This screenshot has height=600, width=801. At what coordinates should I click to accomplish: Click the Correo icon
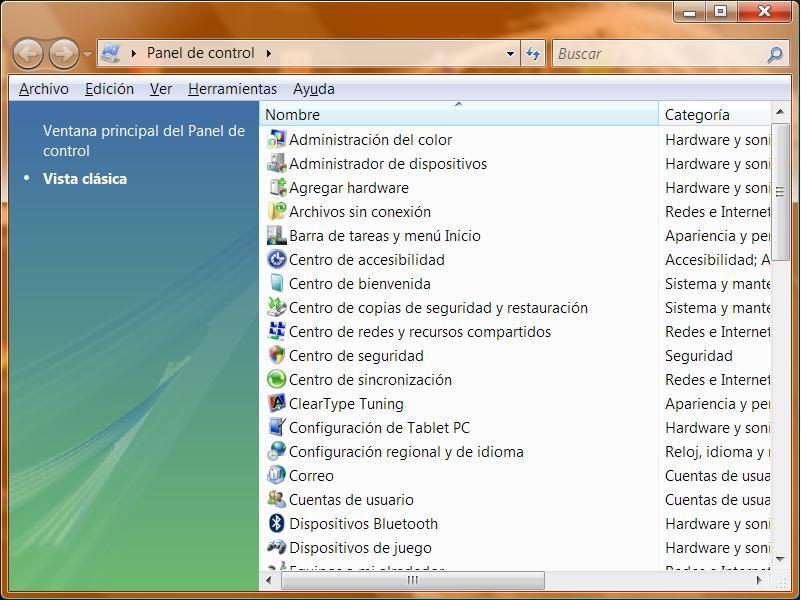pyautogui.click(x=277, y=475)
